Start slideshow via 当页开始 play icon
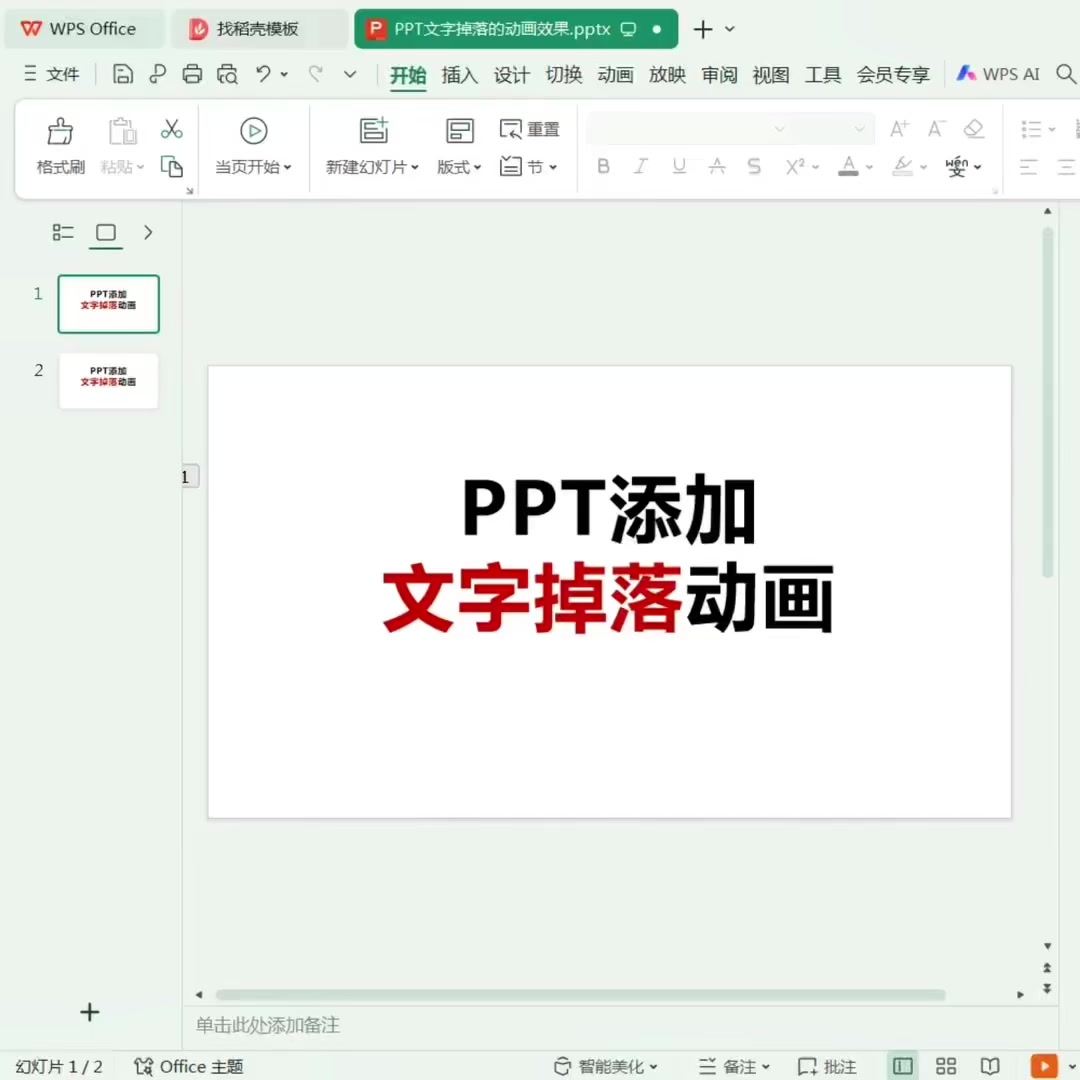This screenshot has height=1080, width=1080. click(253, 131)
